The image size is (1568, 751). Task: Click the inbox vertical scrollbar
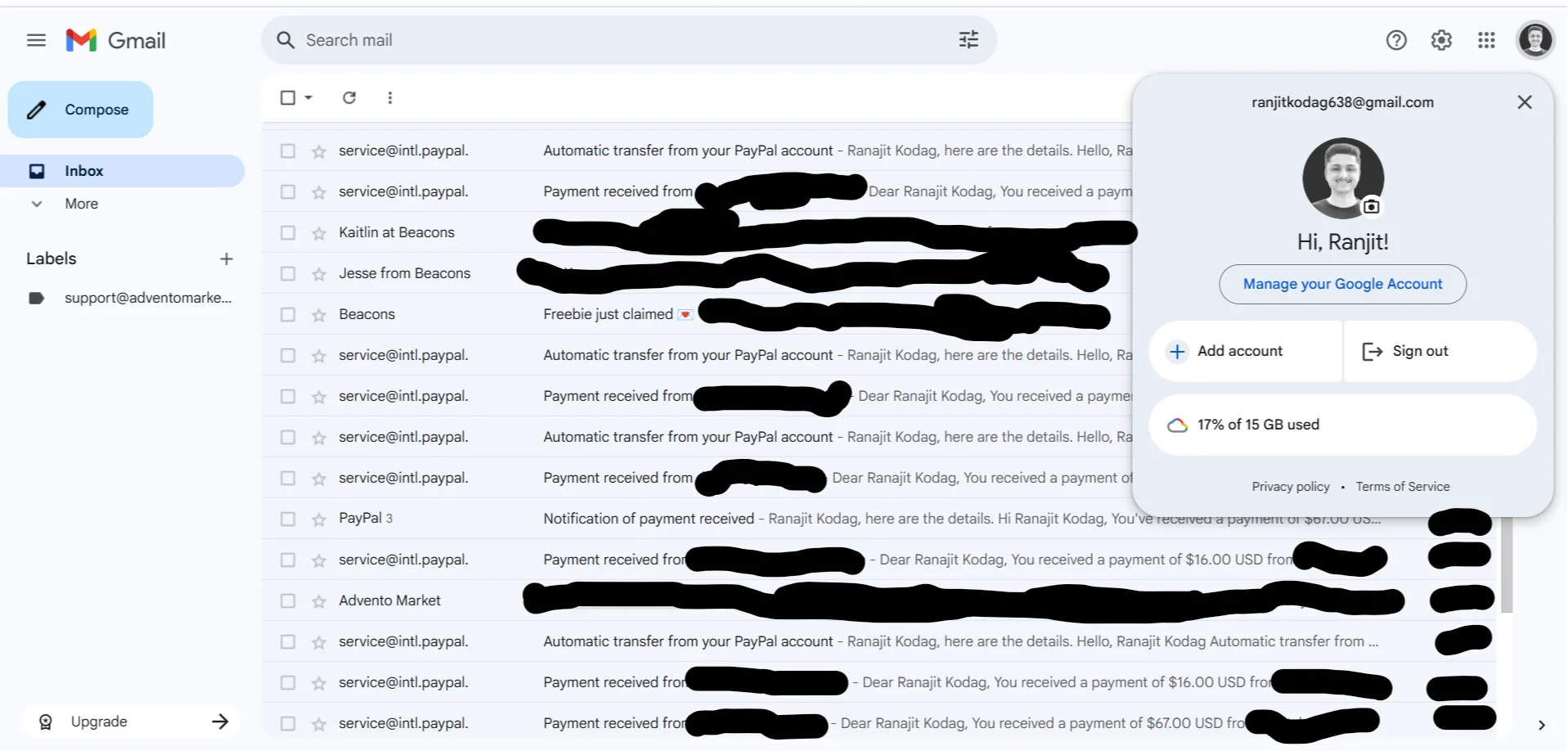coord(1507,564)
